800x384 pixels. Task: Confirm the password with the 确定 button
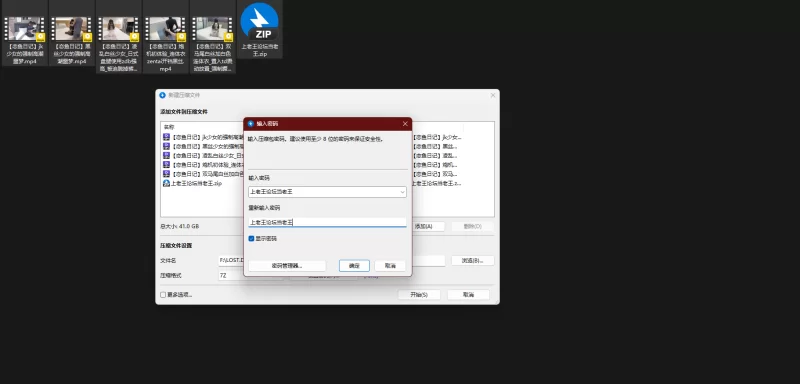354,266
